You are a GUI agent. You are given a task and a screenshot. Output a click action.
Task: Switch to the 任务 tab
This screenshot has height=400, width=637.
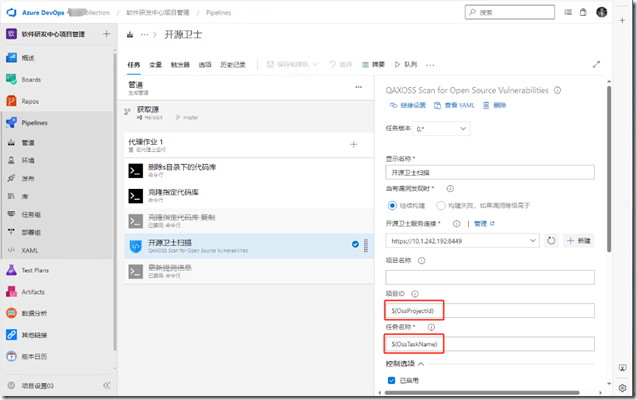point(134,65)
